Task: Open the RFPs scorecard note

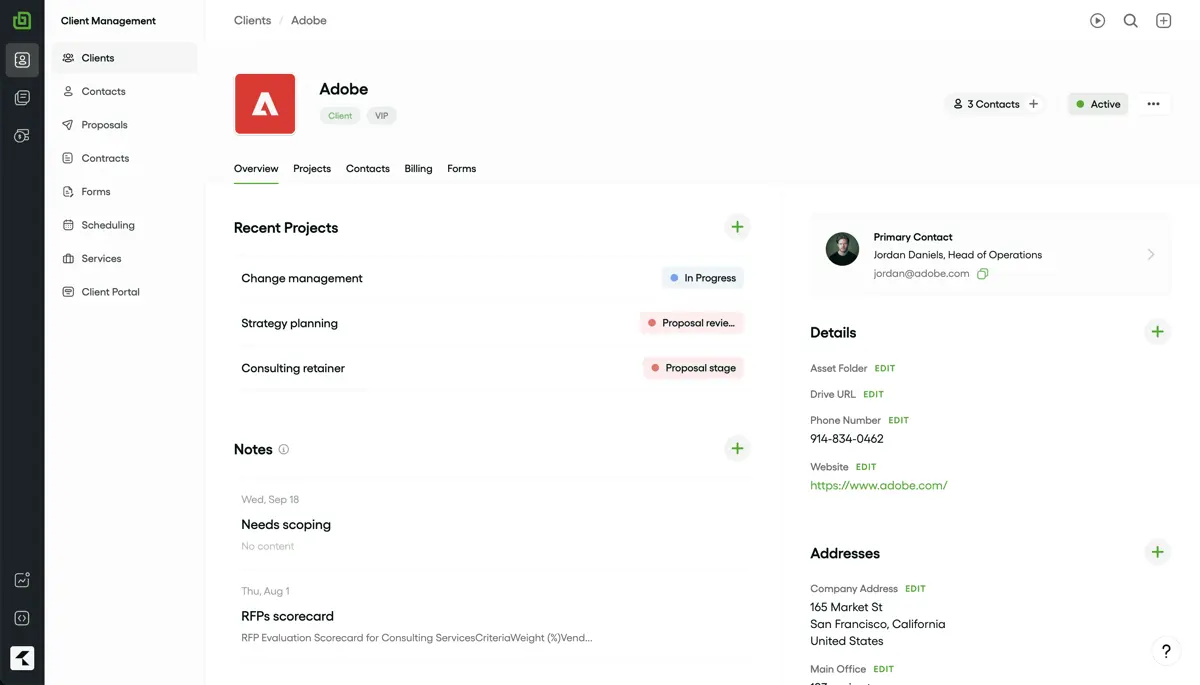Action: [287, 616]
